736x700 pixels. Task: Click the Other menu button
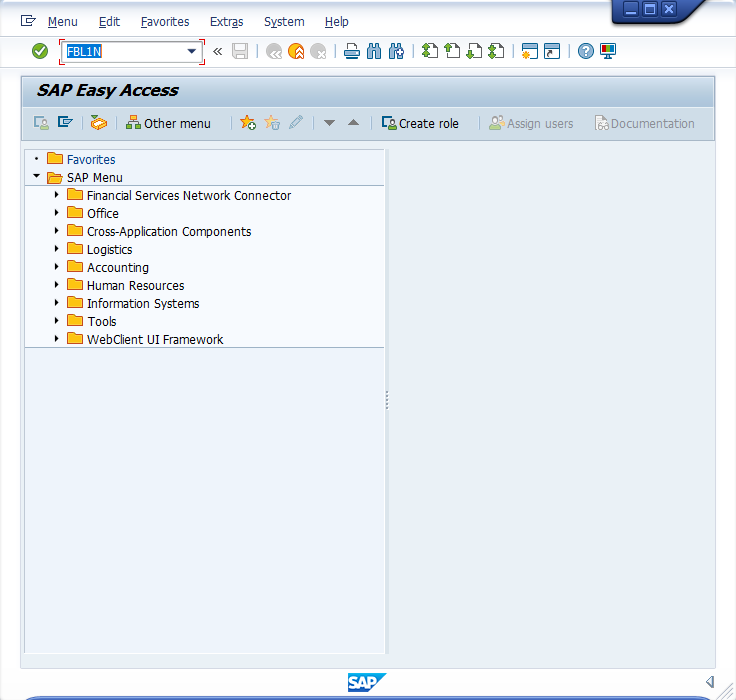pos(168,123)
